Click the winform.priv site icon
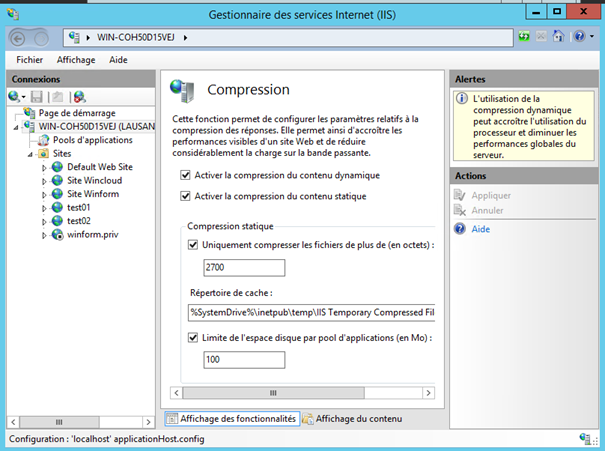Image resolution: width=605 pixels, height=451 pixels. click(58, 234)
